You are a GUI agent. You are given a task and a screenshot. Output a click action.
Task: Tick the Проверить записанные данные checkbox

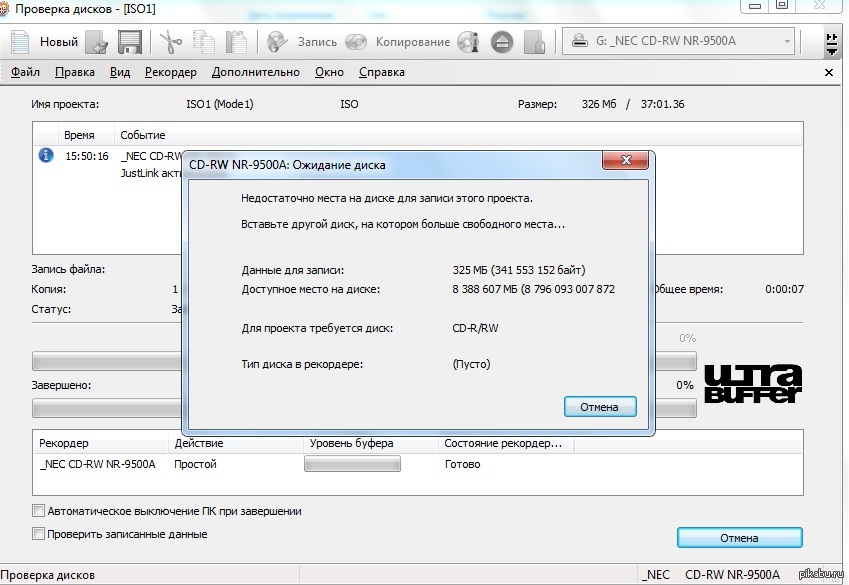point(39,534)
